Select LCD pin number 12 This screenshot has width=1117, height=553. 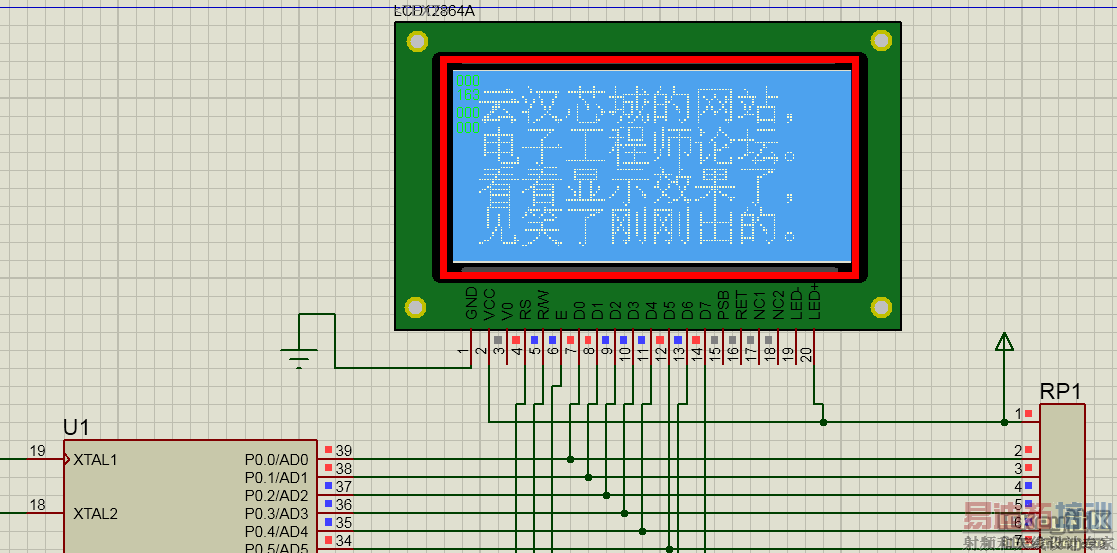(x=660, y=354)
